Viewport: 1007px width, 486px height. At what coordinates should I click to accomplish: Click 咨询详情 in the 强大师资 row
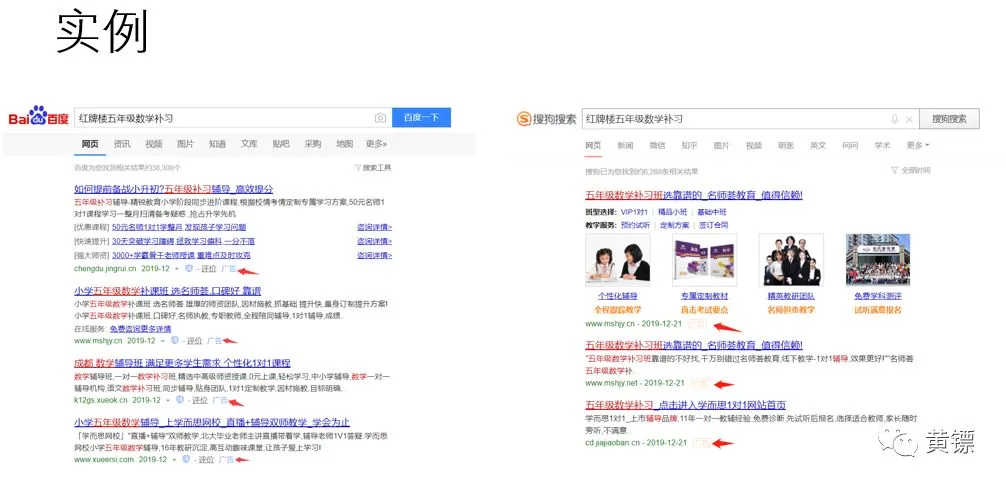point(374,255)
